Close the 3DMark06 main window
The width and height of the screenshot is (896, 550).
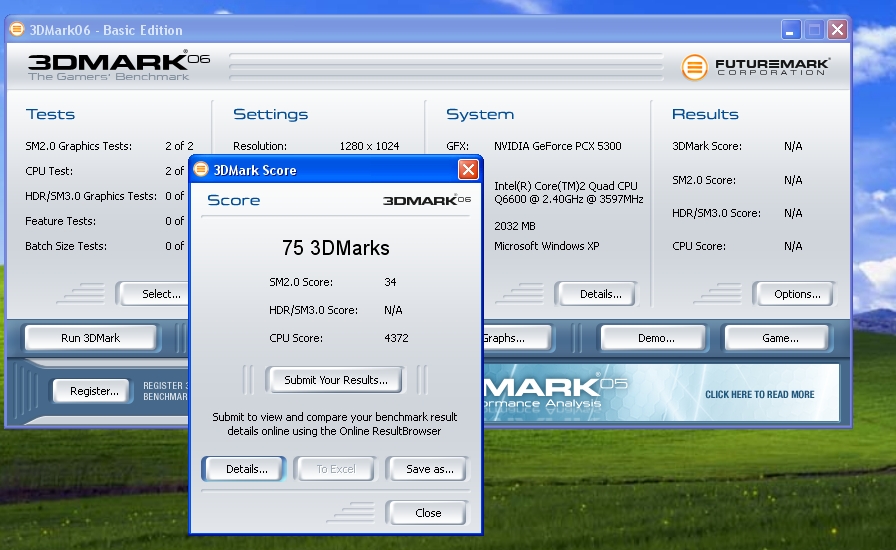(838, 30)
